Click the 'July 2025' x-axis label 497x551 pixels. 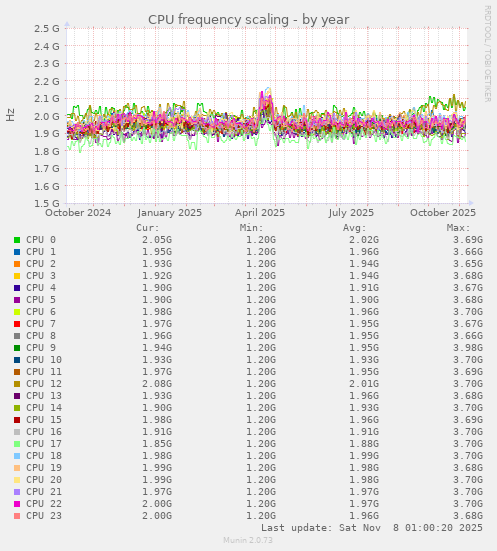coord(351,213)
